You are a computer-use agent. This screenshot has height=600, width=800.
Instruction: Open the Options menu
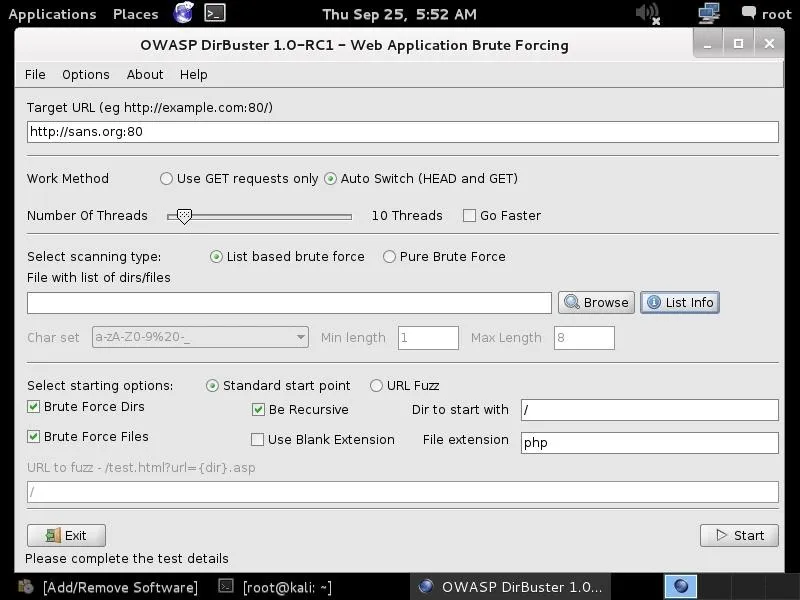point(86,74)
